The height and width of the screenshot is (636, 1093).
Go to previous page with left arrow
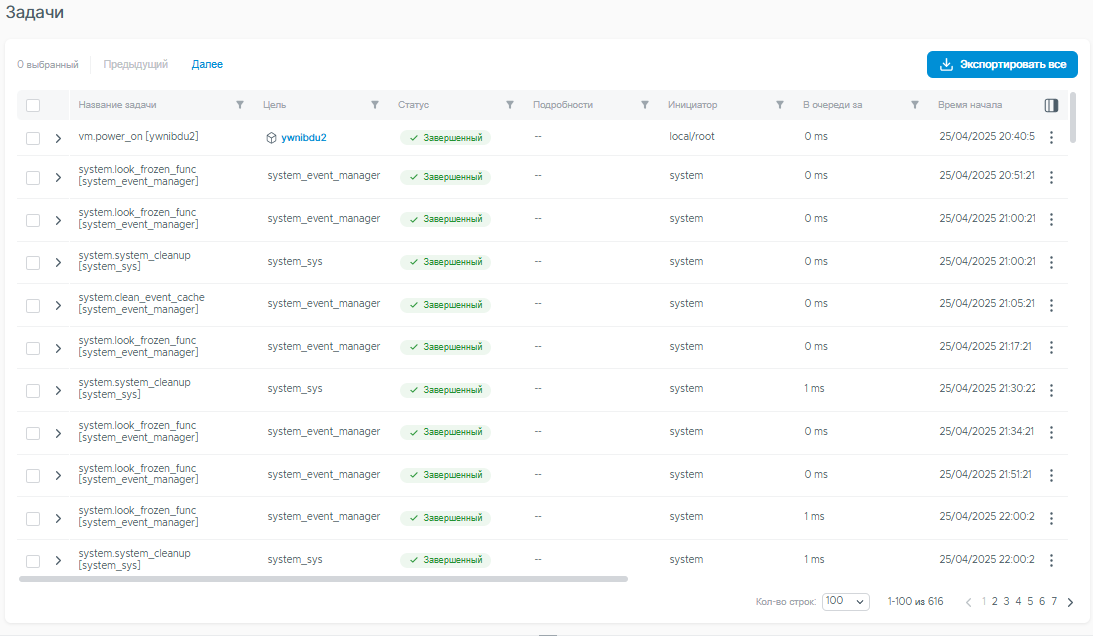coord(968,602)
